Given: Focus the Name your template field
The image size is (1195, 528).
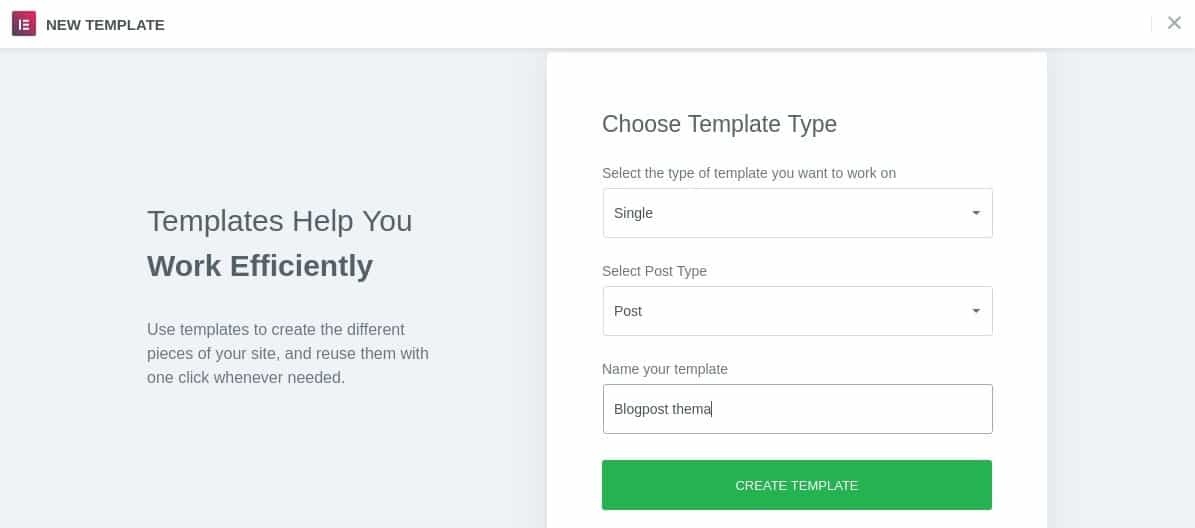Looking at the screenshot, I should (797, 409).
